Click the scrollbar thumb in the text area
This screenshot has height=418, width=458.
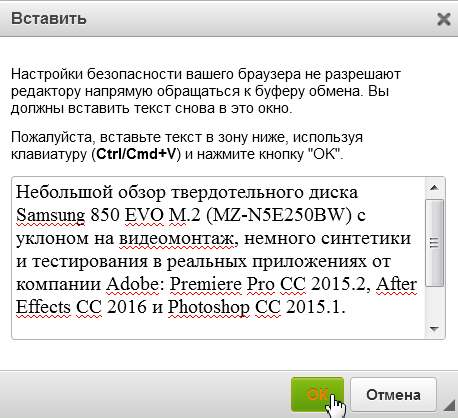click(434, 243)
